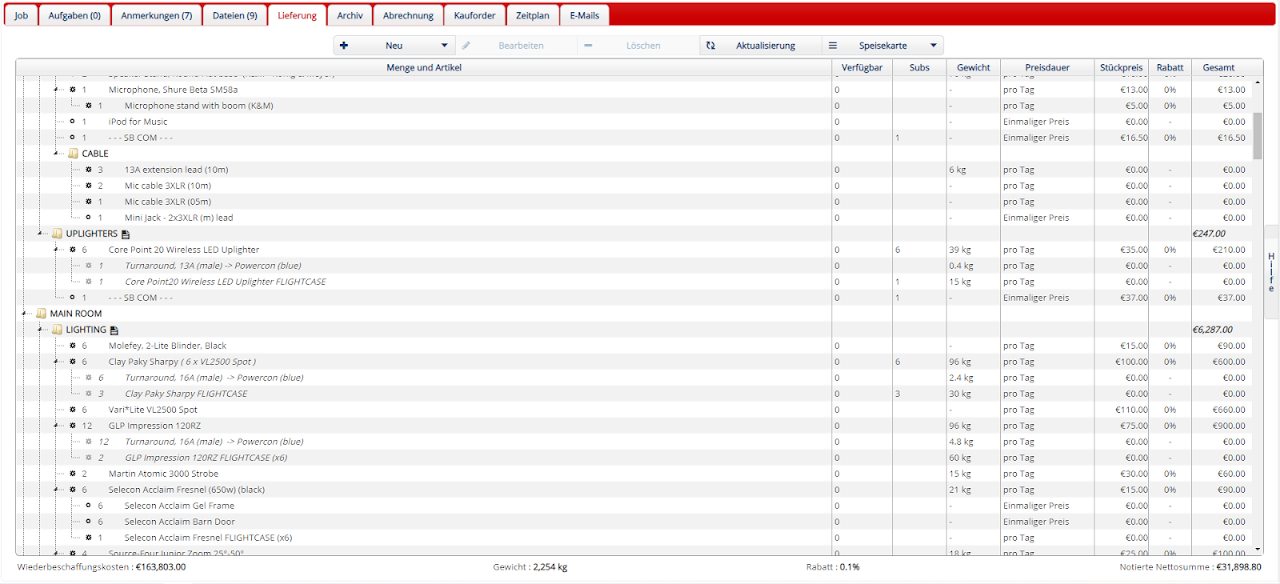Image resolution: width=1280 pixels, height=584 pixels.
Task: Click the CABLE folder icon
Action: tap(73, 154)
